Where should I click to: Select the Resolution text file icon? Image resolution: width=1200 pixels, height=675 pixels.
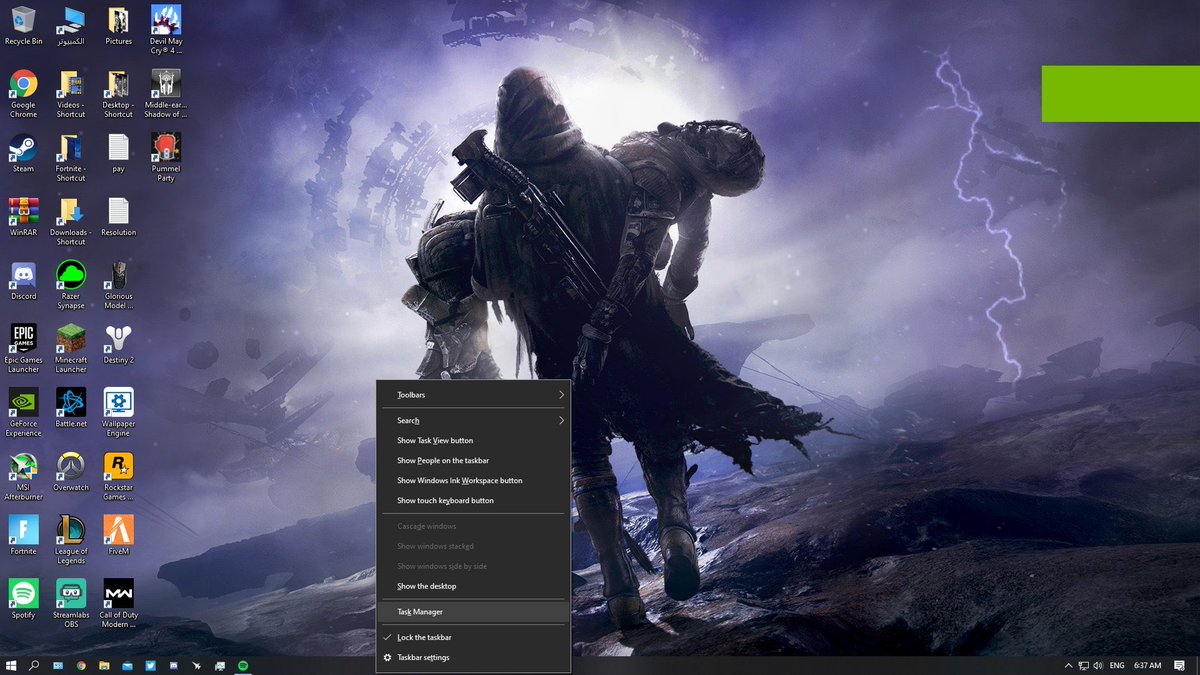pyautogui.click(x=118, y=216)
